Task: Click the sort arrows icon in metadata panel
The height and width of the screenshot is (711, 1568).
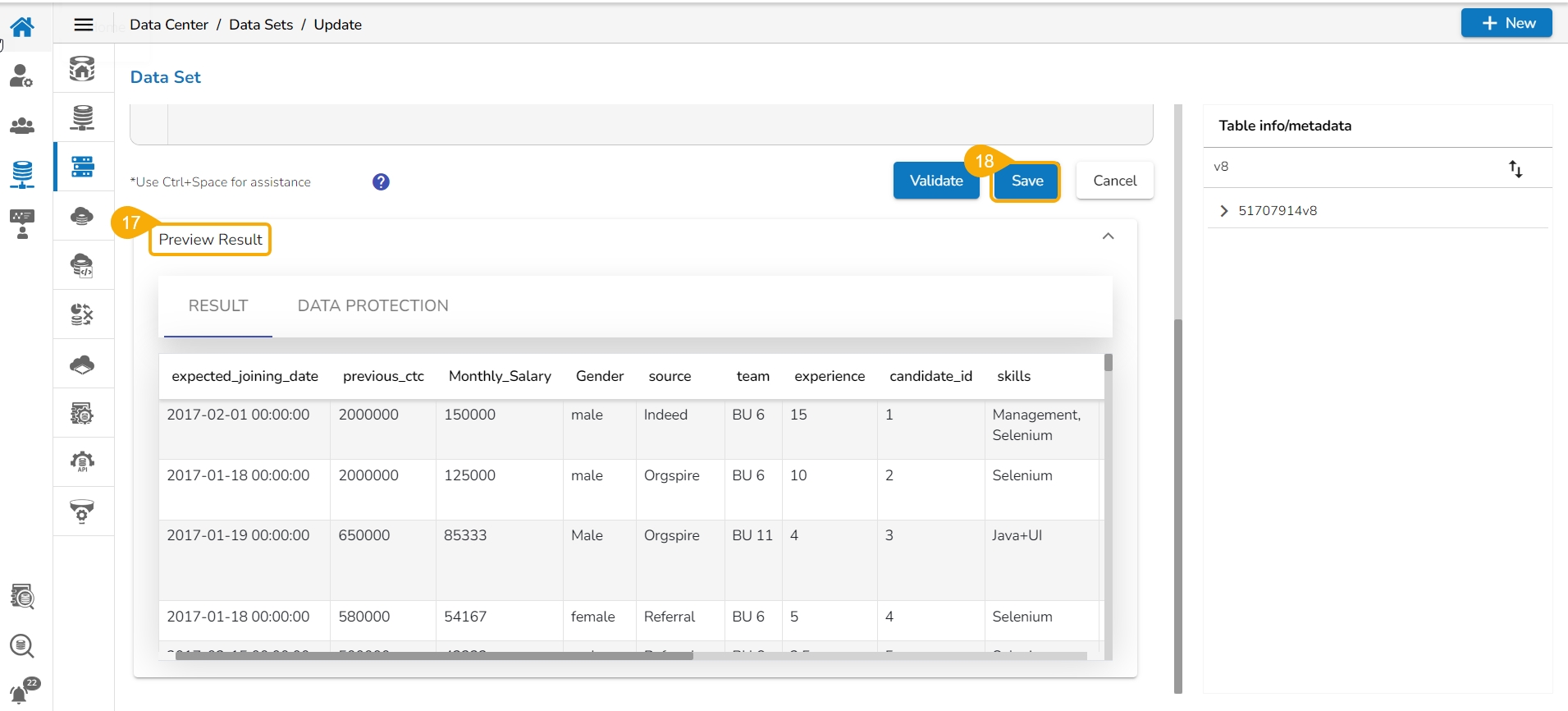Action: click(1515, 169)
